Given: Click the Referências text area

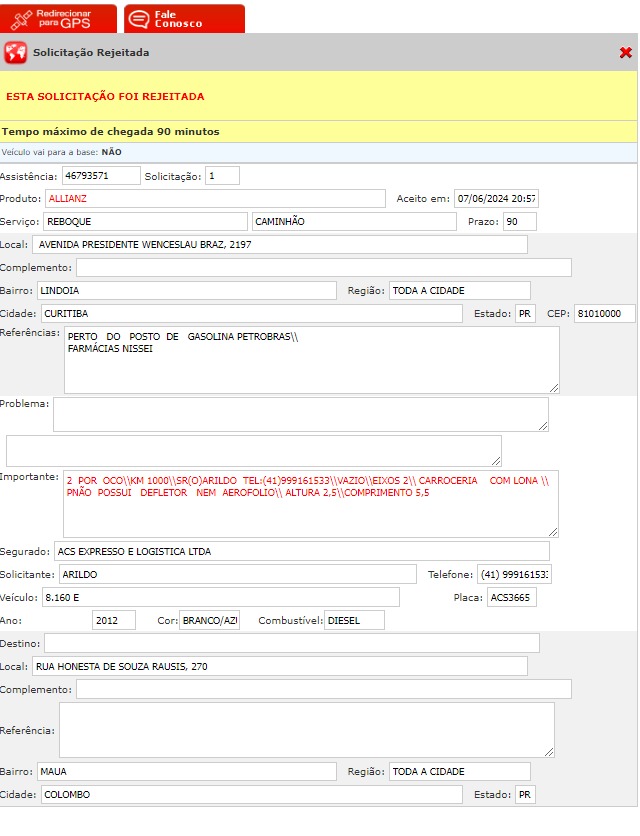Looking at the screenshot, I should point(311,359).
